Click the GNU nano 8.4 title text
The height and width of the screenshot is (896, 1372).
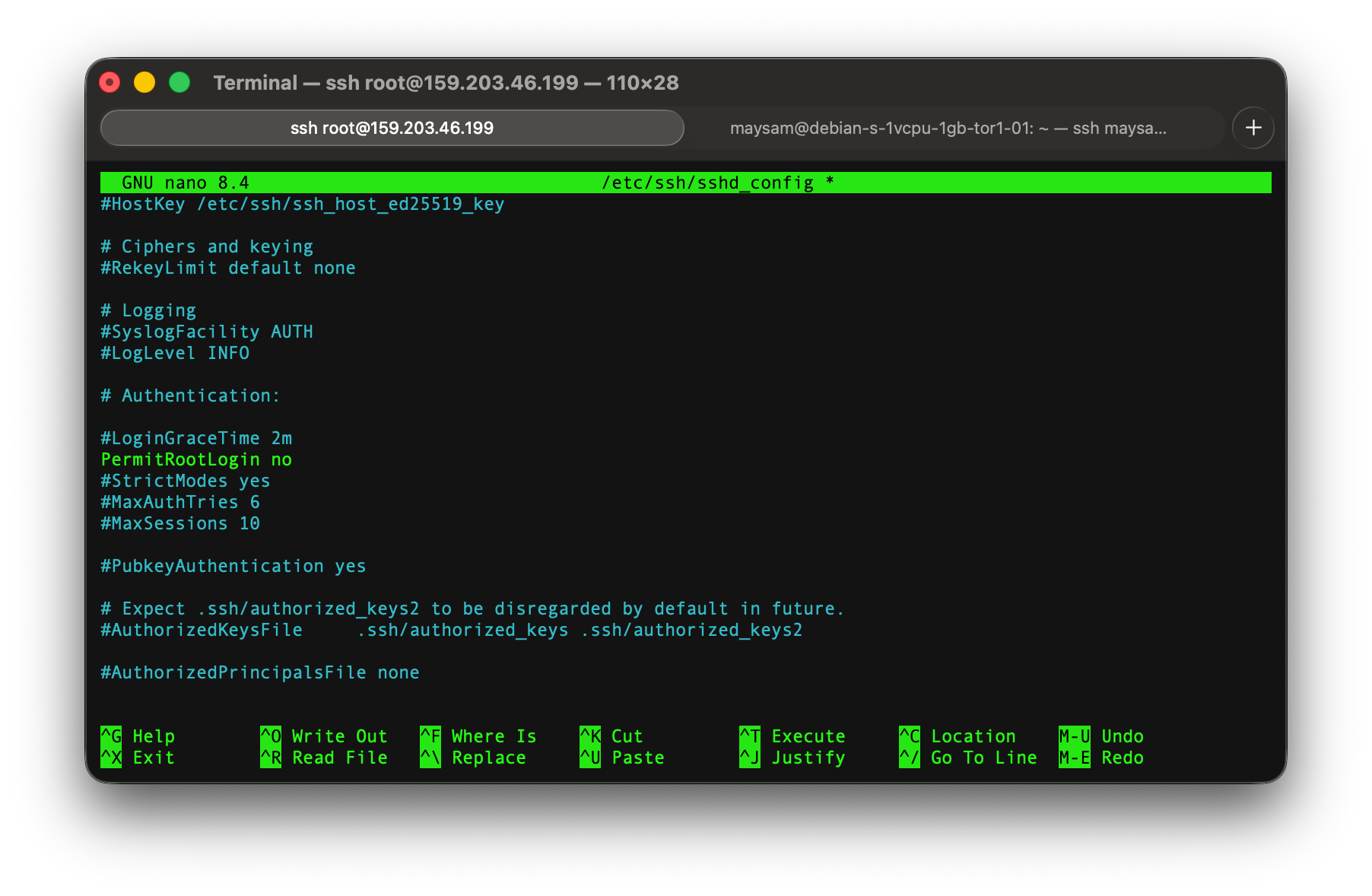tap(186, 183)
